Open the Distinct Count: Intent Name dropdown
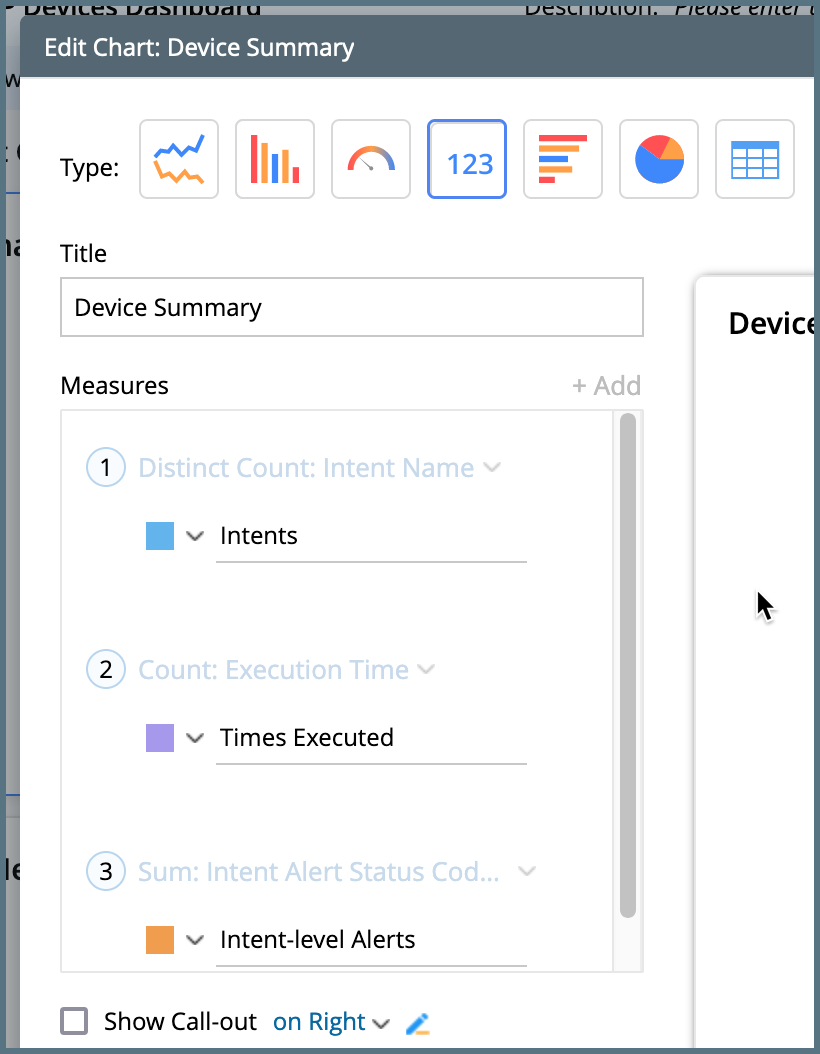 pyautogui.click(x=491, y=467)
